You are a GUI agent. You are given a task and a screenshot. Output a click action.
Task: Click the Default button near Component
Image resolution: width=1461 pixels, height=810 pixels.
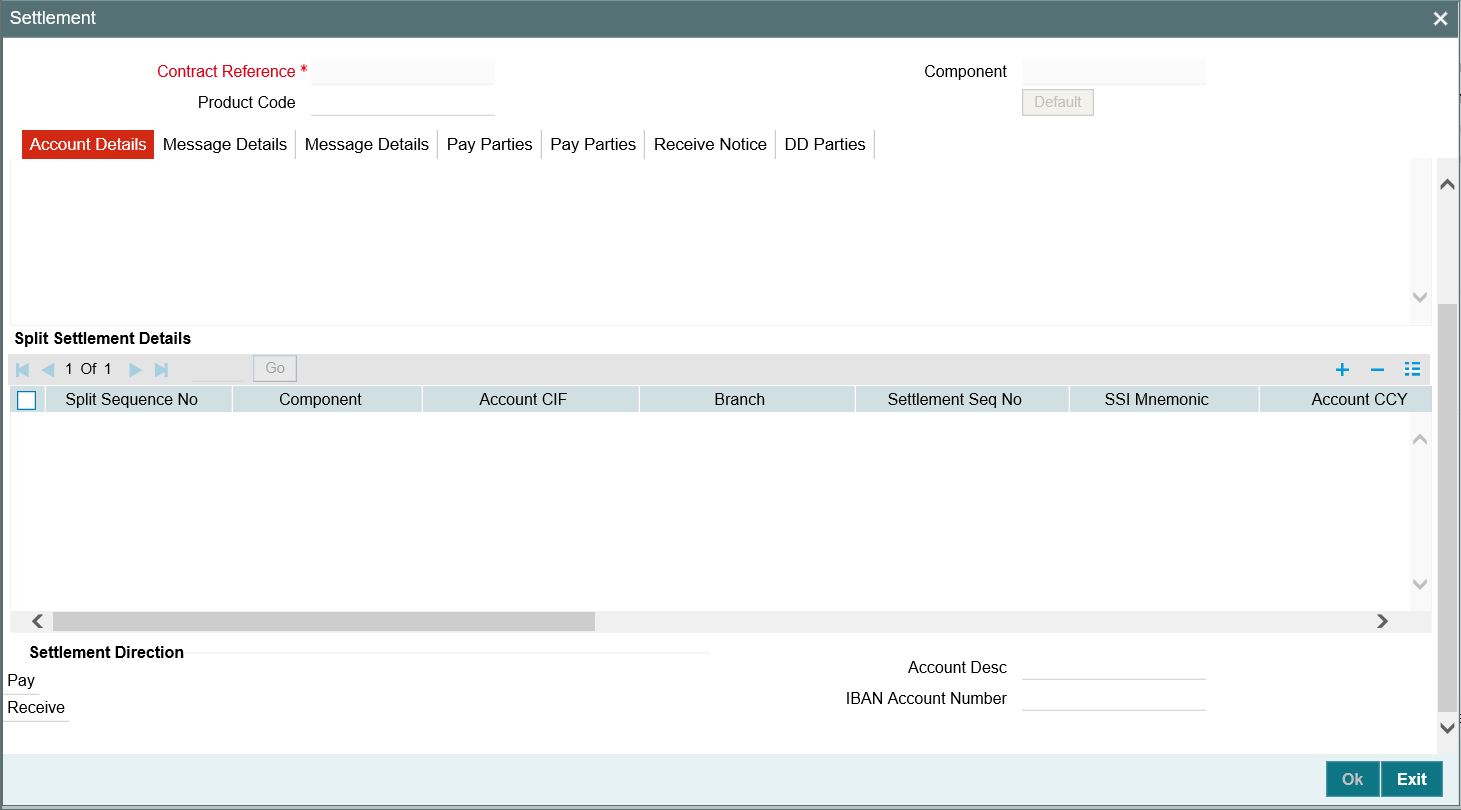(1057, 102)
